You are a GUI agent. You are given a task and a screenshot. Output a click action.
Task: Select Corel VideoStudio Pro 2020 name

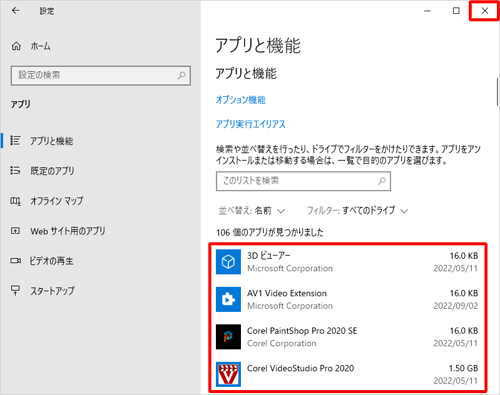tap(301, 368)
